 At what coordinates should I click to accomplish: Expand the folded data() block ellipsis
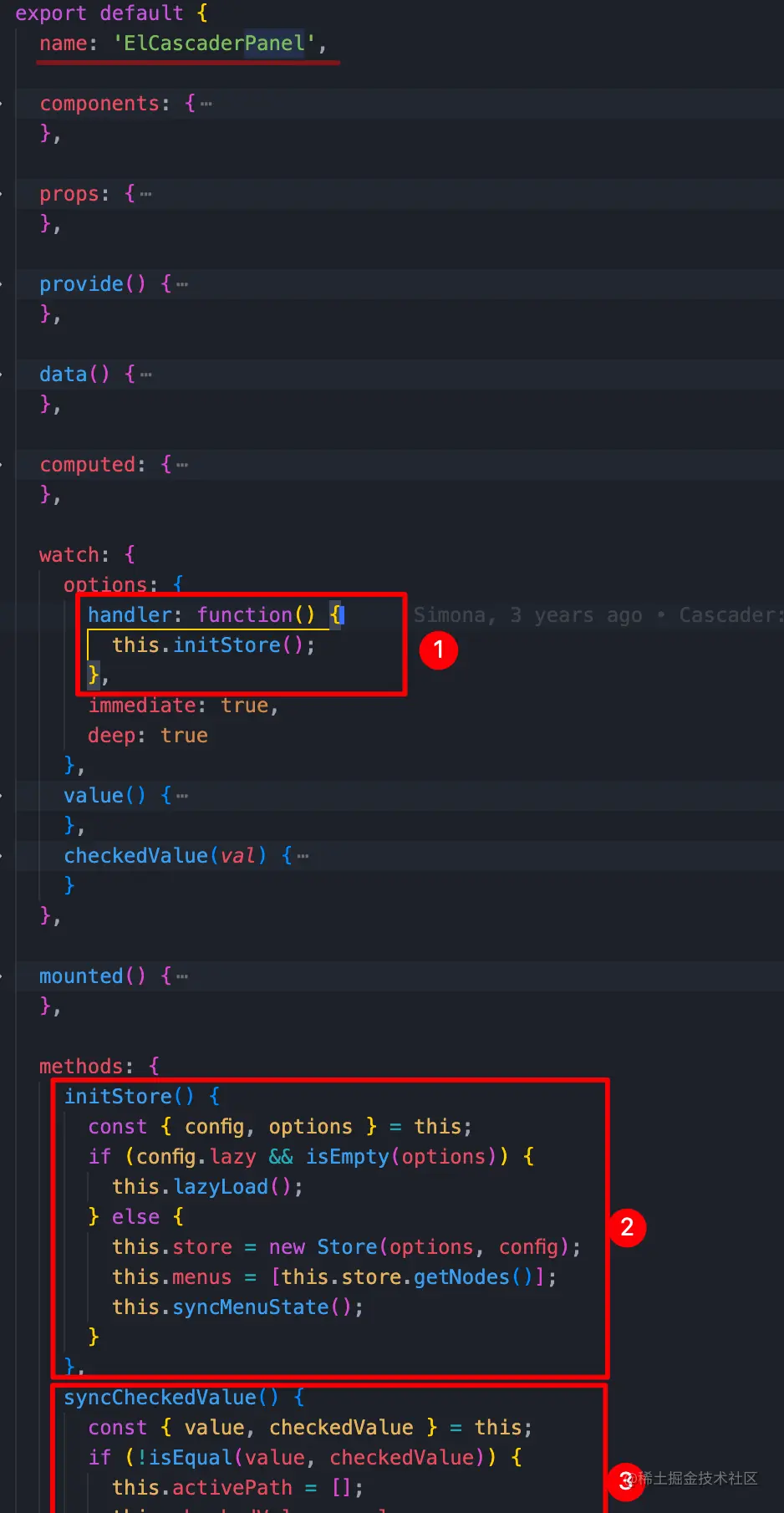pos(146,375)
